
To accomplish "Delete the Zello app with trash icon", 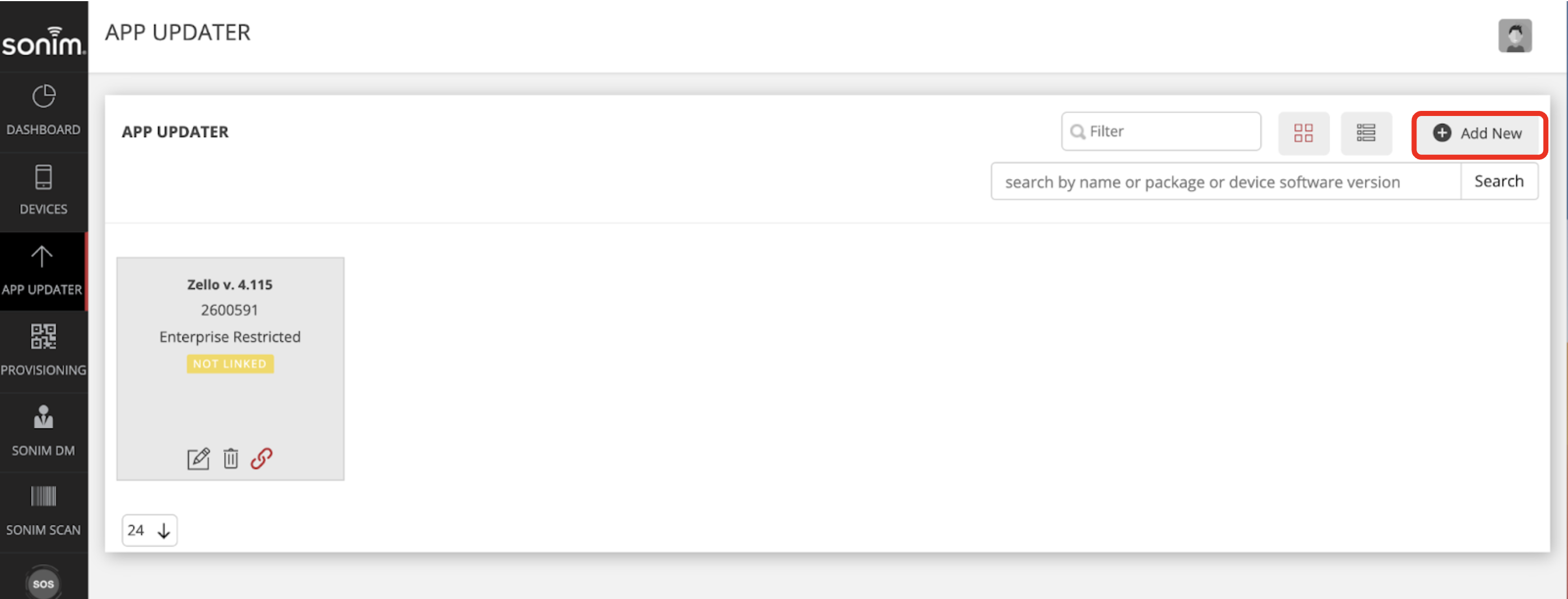I will 231,458.
